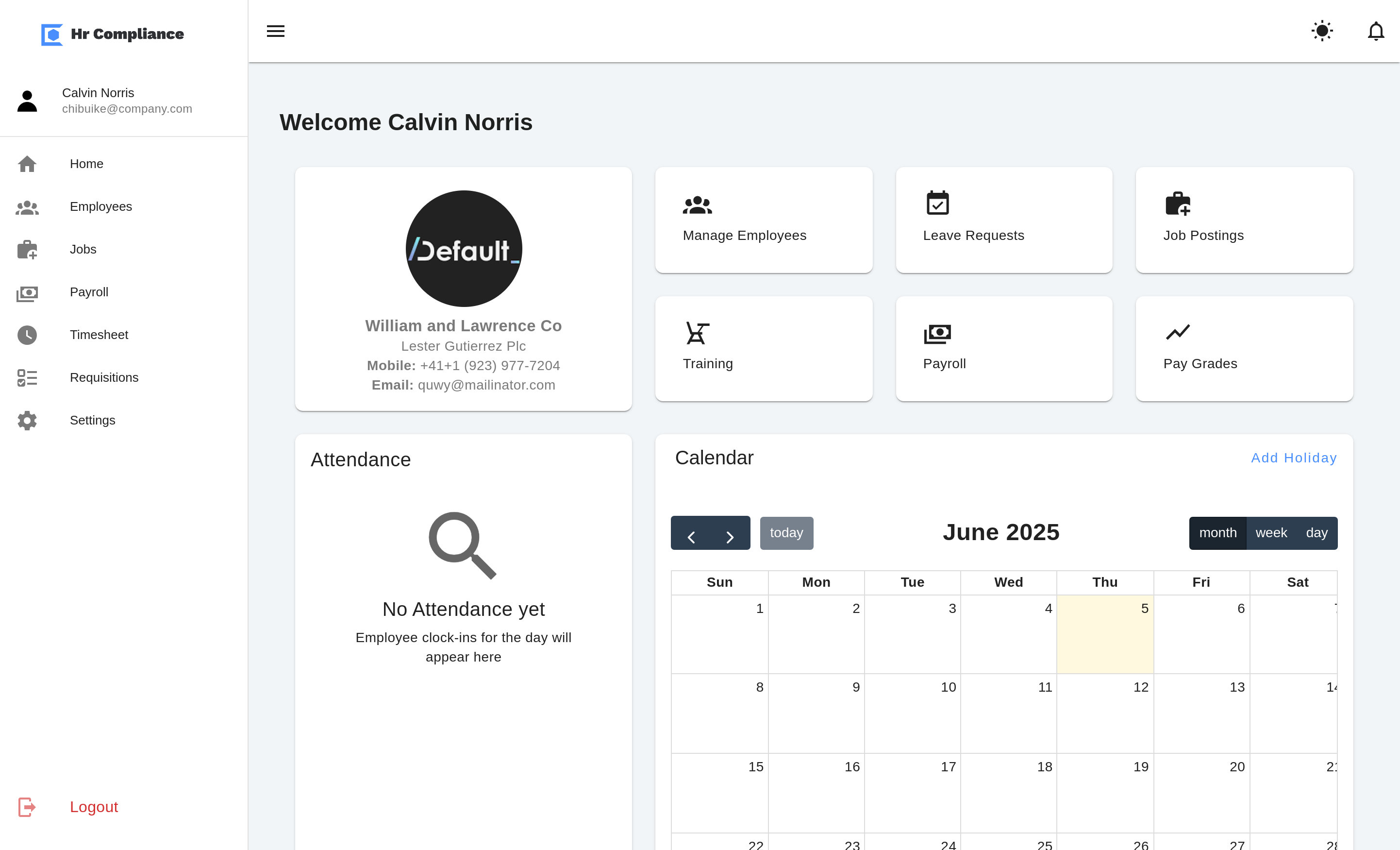
Task: Open the Training card
Action: point(764,349)
